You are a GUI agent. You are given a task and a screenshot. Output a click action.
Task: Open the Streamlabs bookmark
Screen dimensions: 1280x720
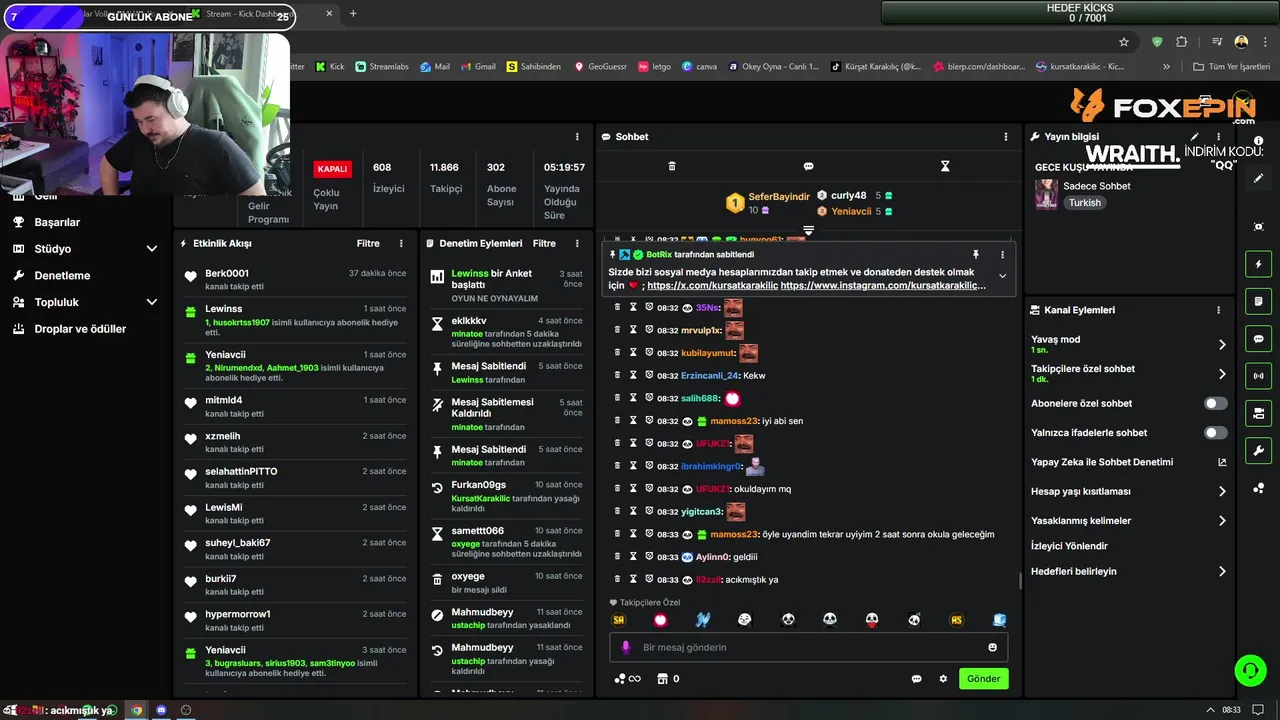(383, 67)
